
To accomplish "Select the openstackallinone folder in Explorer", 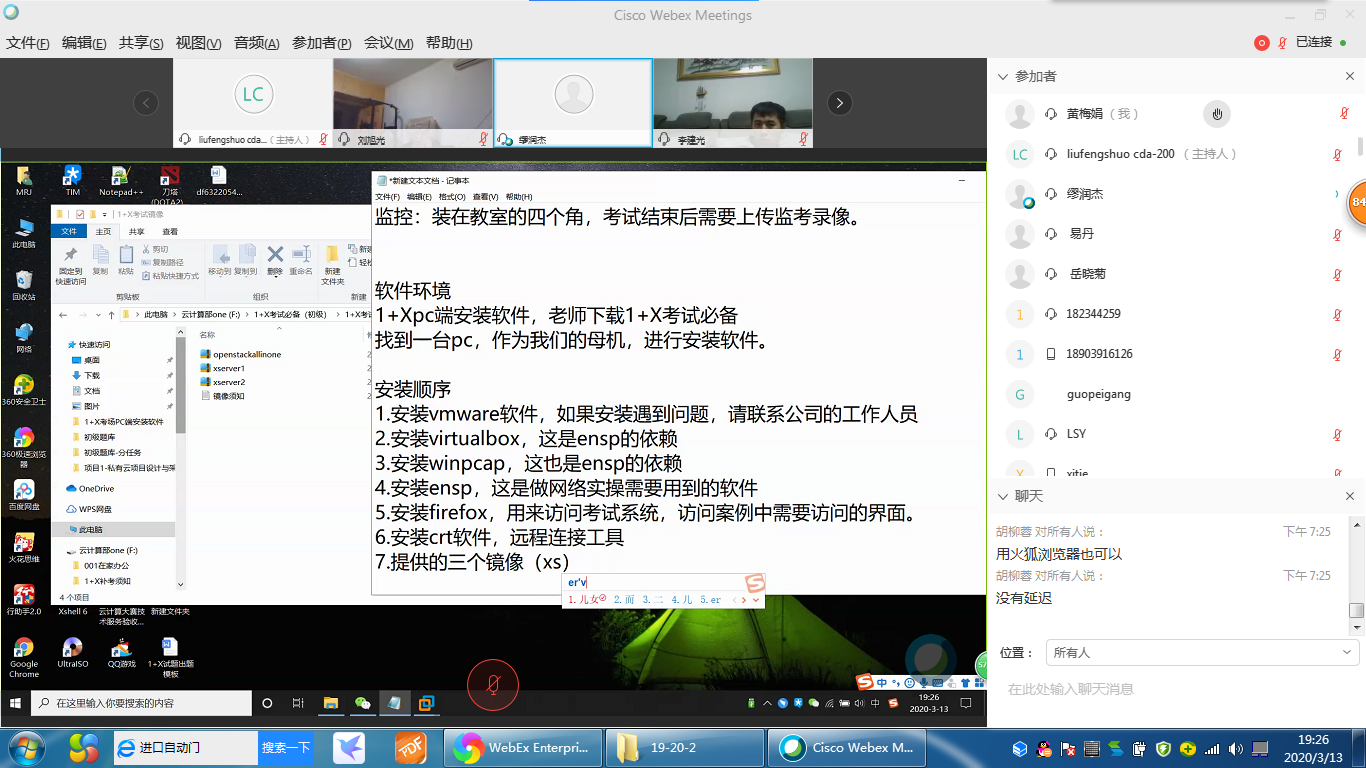I will click(x=241, y=354).
